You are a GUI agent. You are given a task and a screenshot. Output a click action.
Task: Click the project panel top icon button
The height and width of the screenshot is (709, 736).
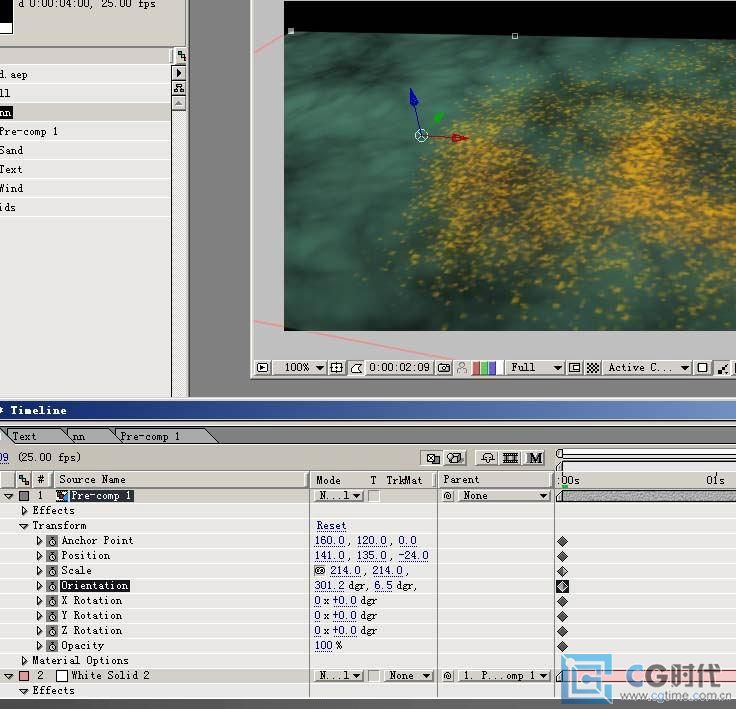click(x=181, y=55)
